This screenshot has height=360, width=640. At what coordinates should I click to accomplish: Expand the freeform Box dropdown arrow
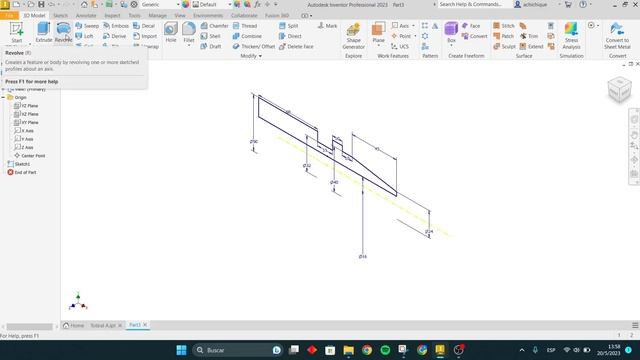(451, 45)
